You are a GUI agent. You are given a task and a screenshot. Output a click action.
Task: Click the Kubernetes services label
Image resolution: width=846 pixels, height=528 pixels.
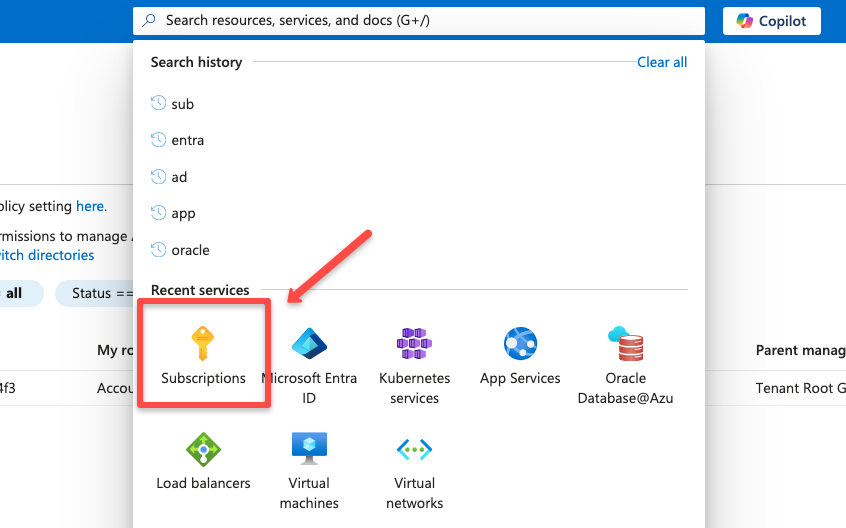pos(414,388)
